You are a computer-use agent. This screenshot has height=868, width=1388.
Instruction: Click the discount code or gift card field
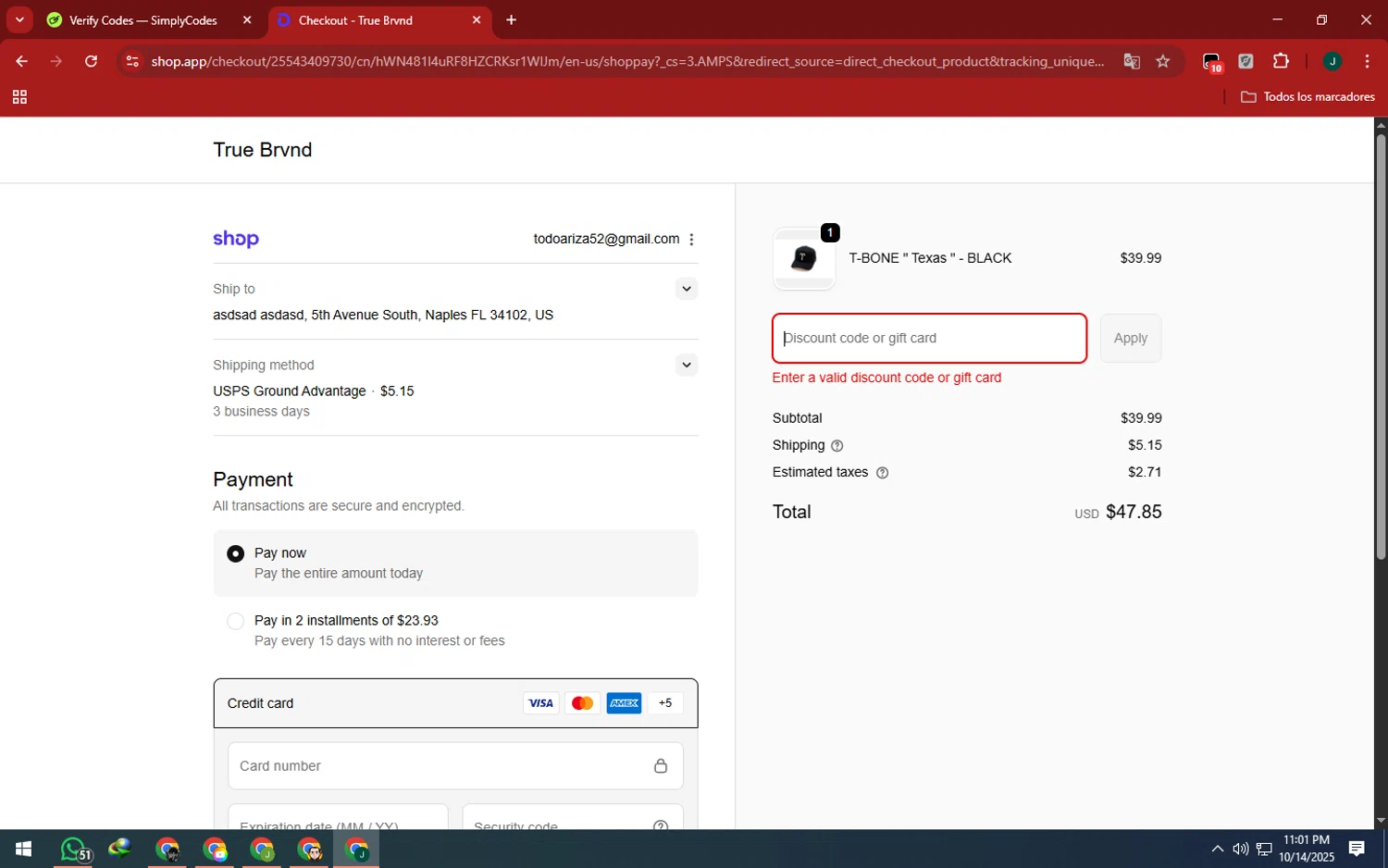(929, 339)
